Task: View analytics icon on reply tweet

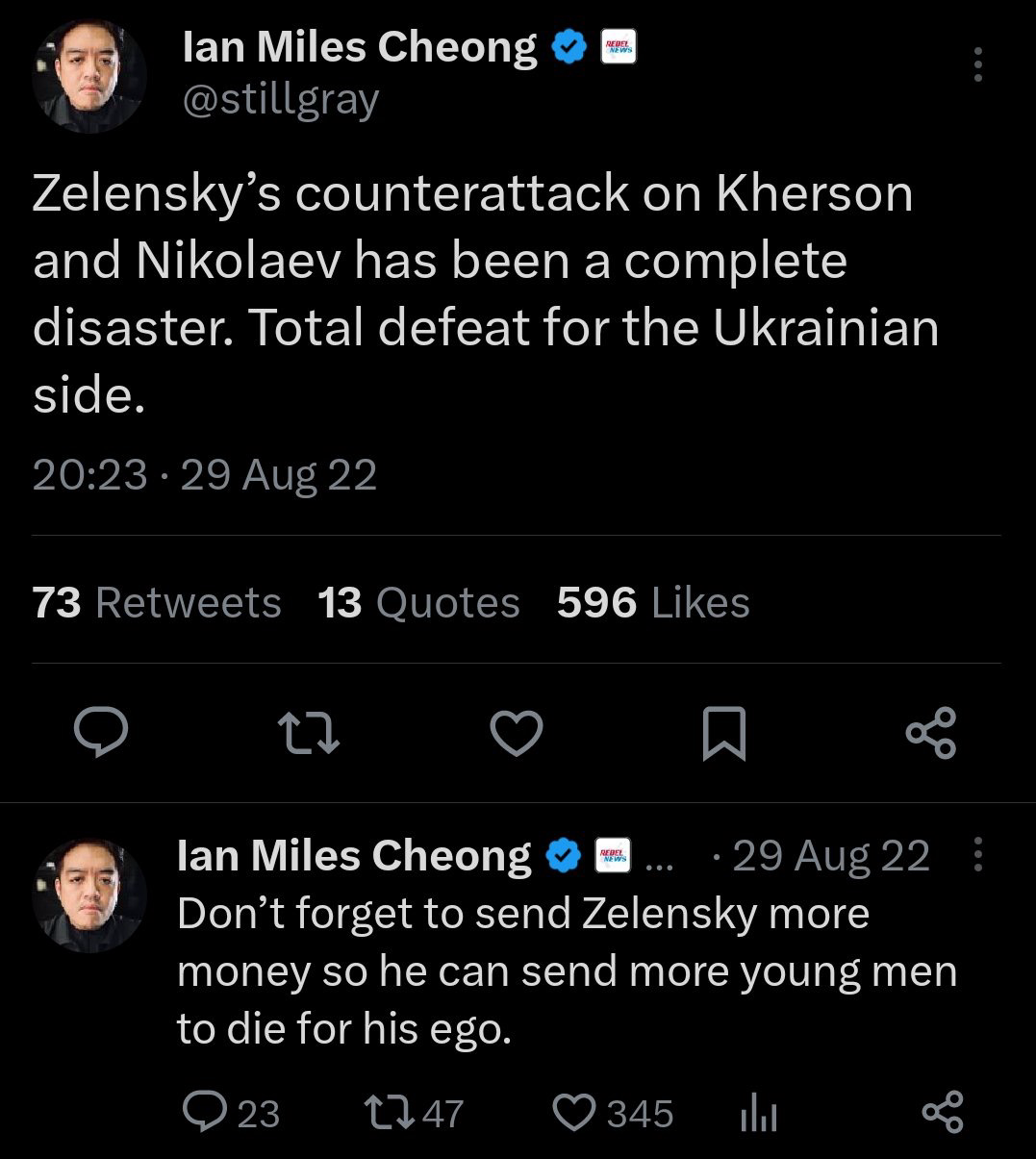Action: tap(758, 1114)
